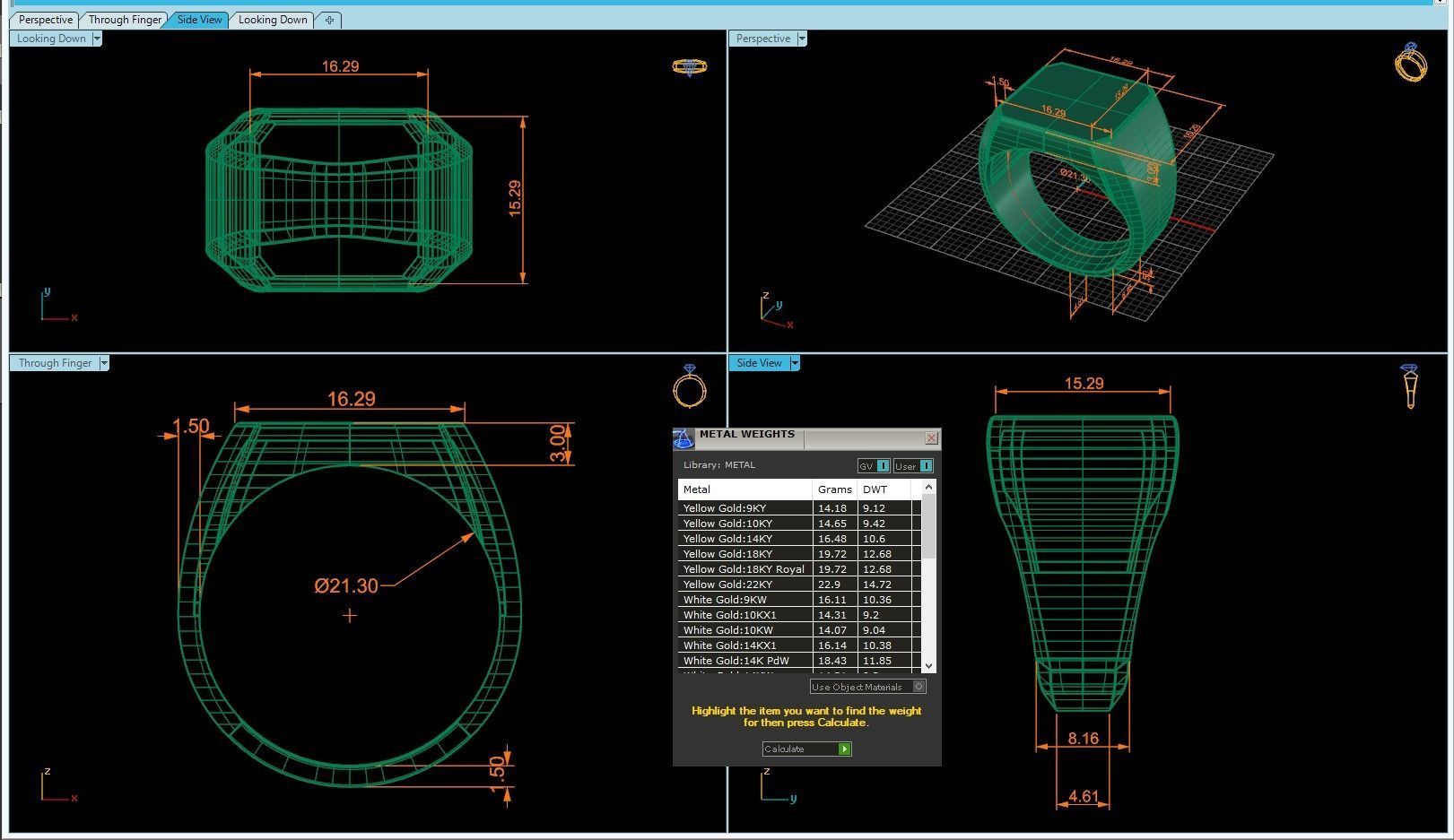Viewport: 1454px width, 840px height.
Task: Click the 4.61 dimension in Side View
Action: click(1083, 796)
